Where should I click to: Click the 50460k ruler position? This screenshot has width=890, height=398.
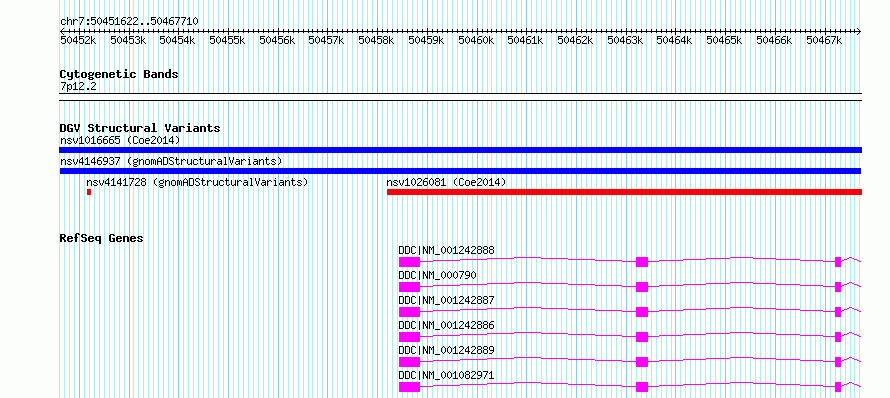tap(476, 40)
